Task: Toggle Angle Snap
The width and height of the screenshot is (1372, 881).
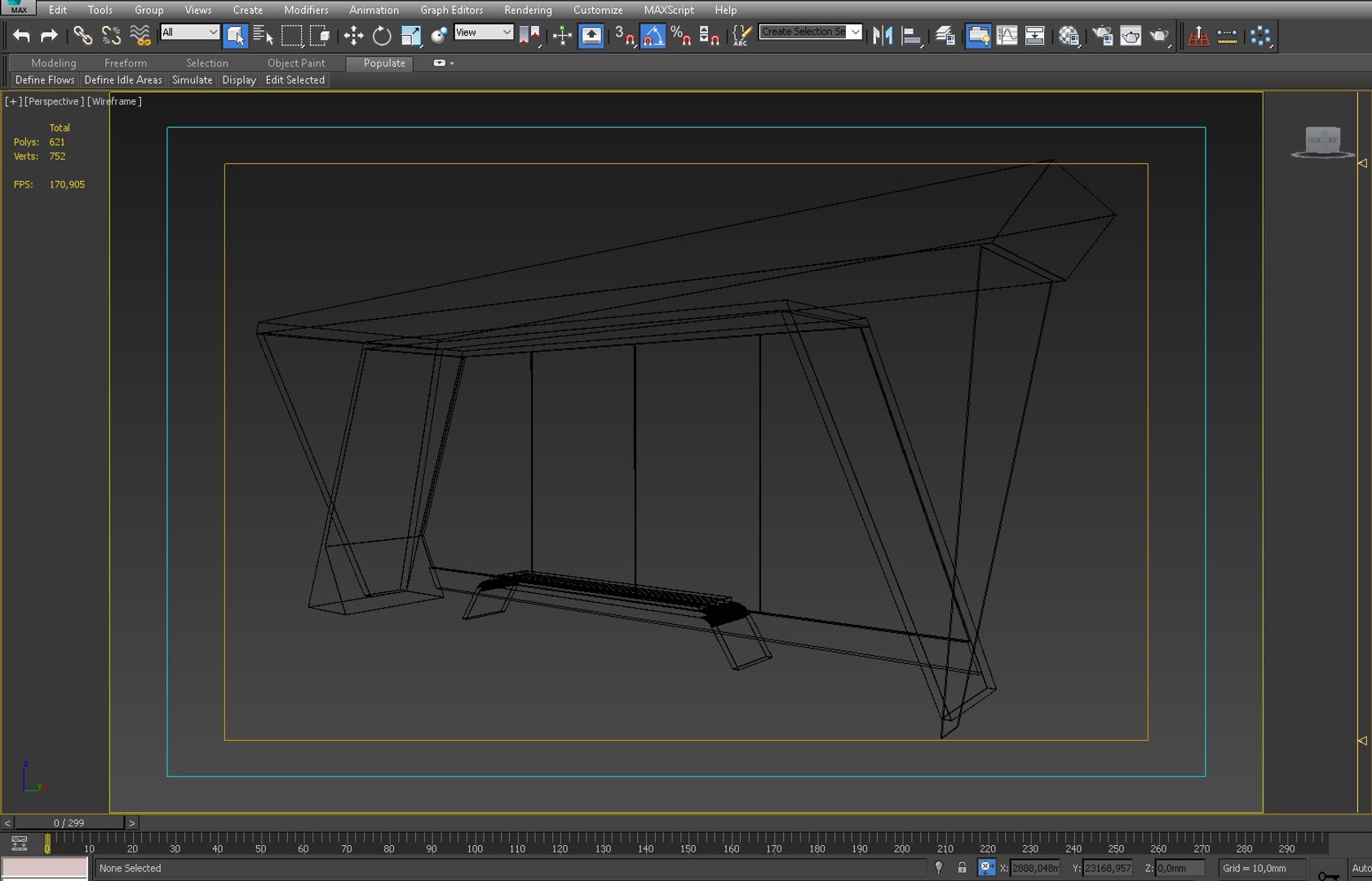Action: click(653, 36)
